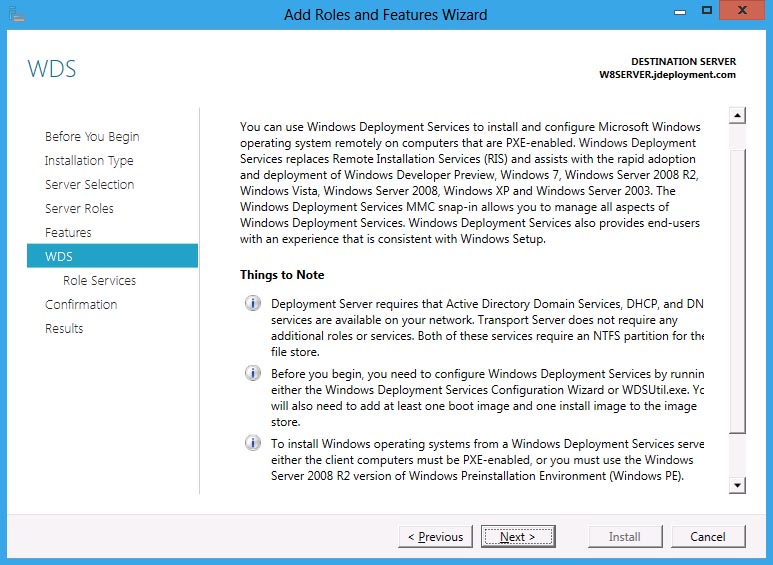Open the Features step in navigation

[x=68, y=233]
